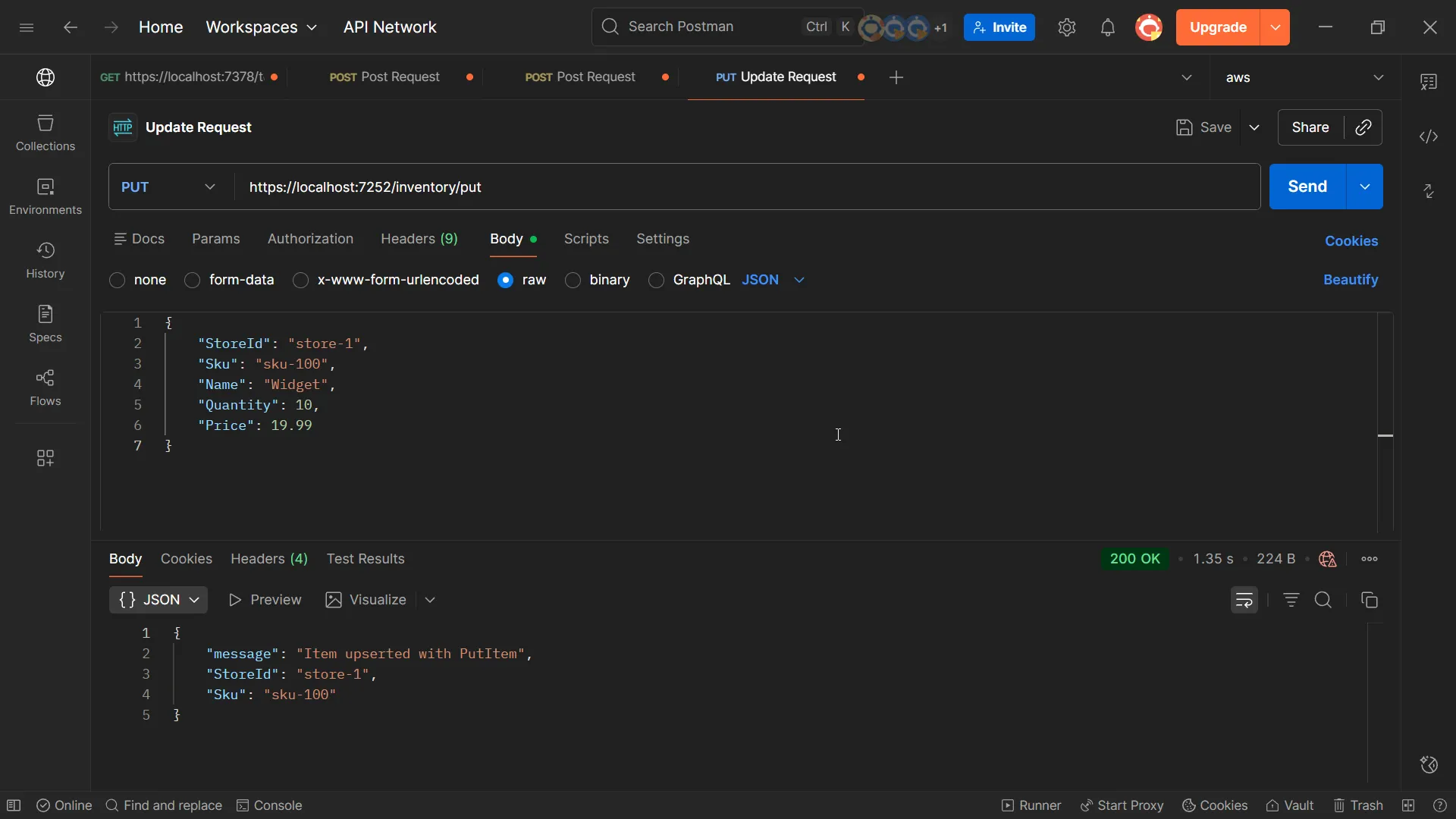Open the response JSON format dropdown

coord(158,600)
